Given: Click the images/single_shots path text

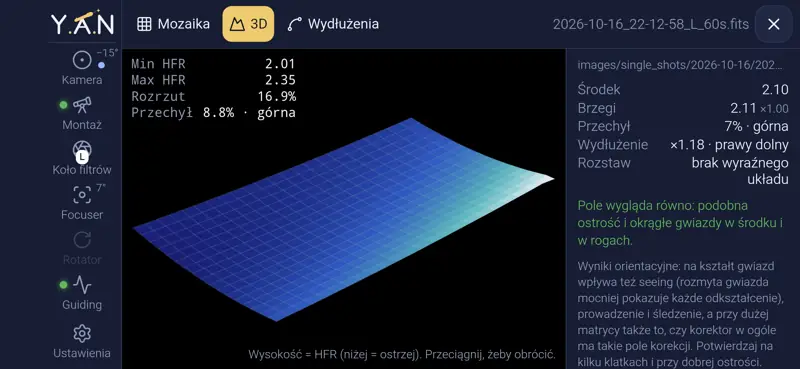Looking at the screenshot, I should tap(680, 65).
